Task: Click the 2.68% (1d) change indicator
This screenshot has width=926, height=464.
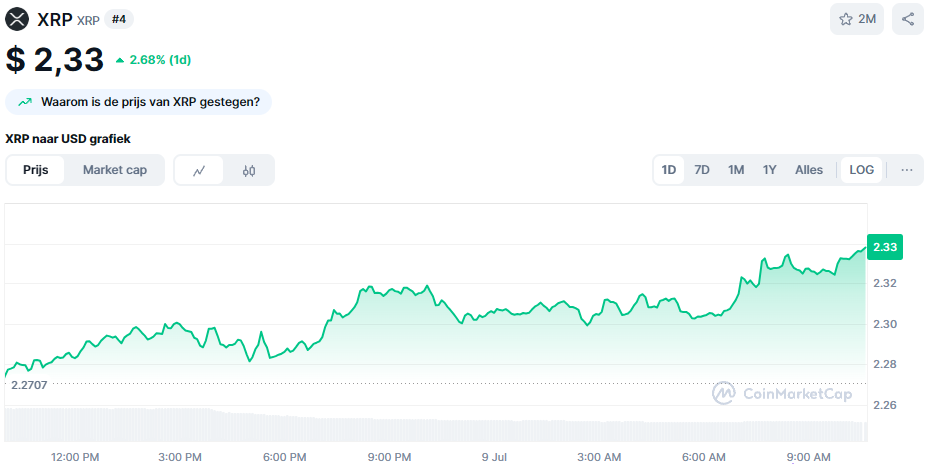Action: (154, 60)
